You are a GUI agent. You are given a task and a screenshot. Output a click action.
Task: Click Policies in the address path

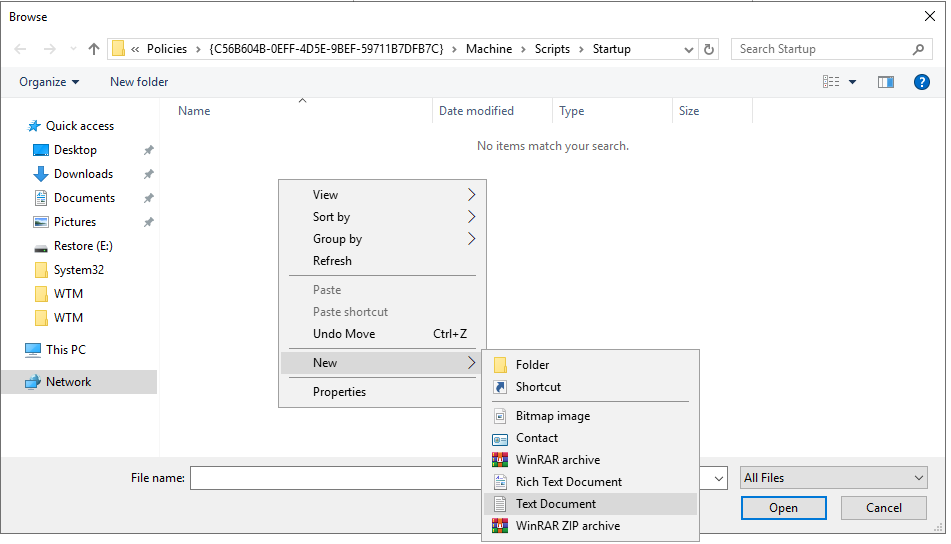point(167,49)
